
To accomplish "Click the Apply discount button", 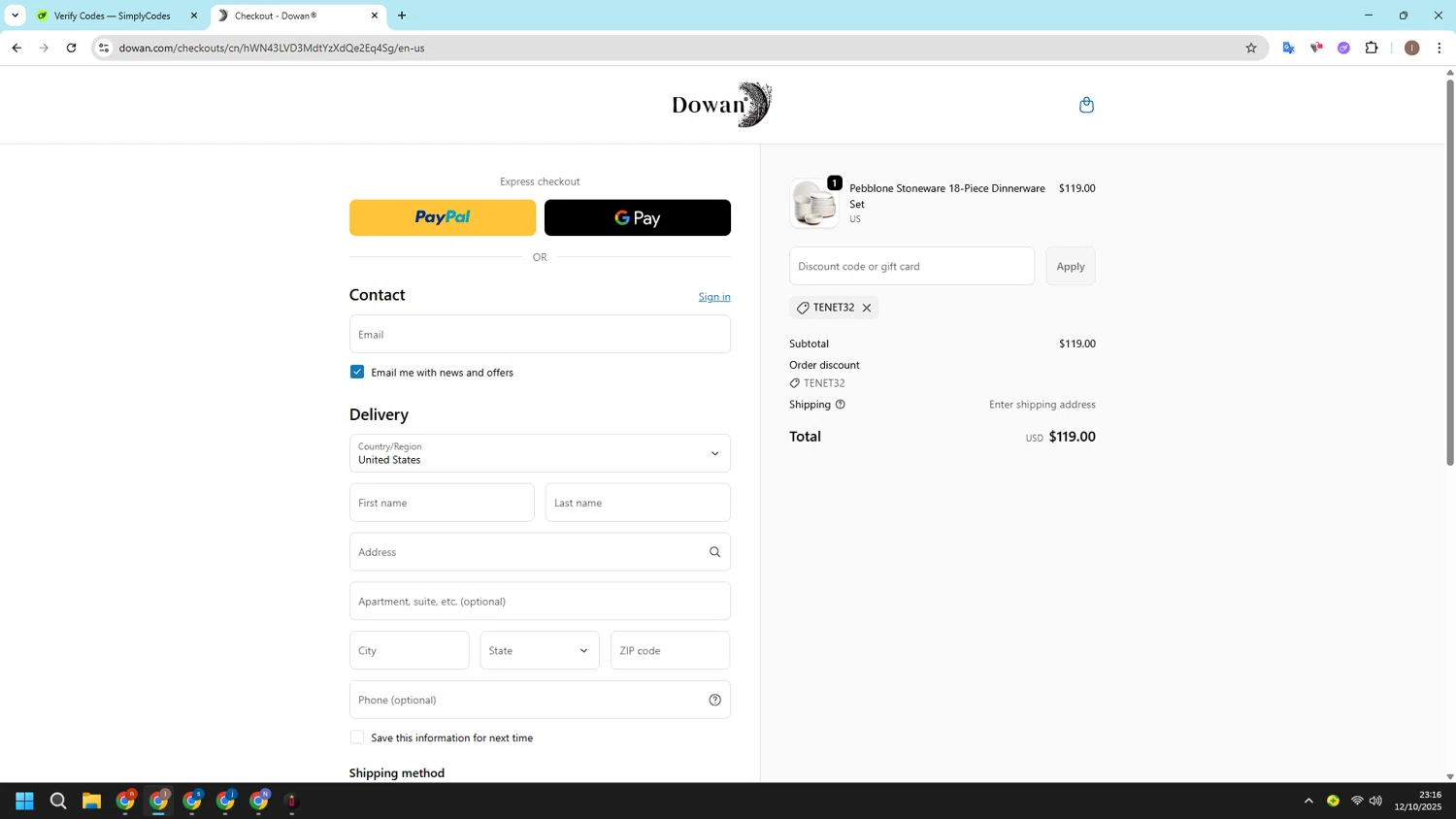I will [x=1071, y=266].
